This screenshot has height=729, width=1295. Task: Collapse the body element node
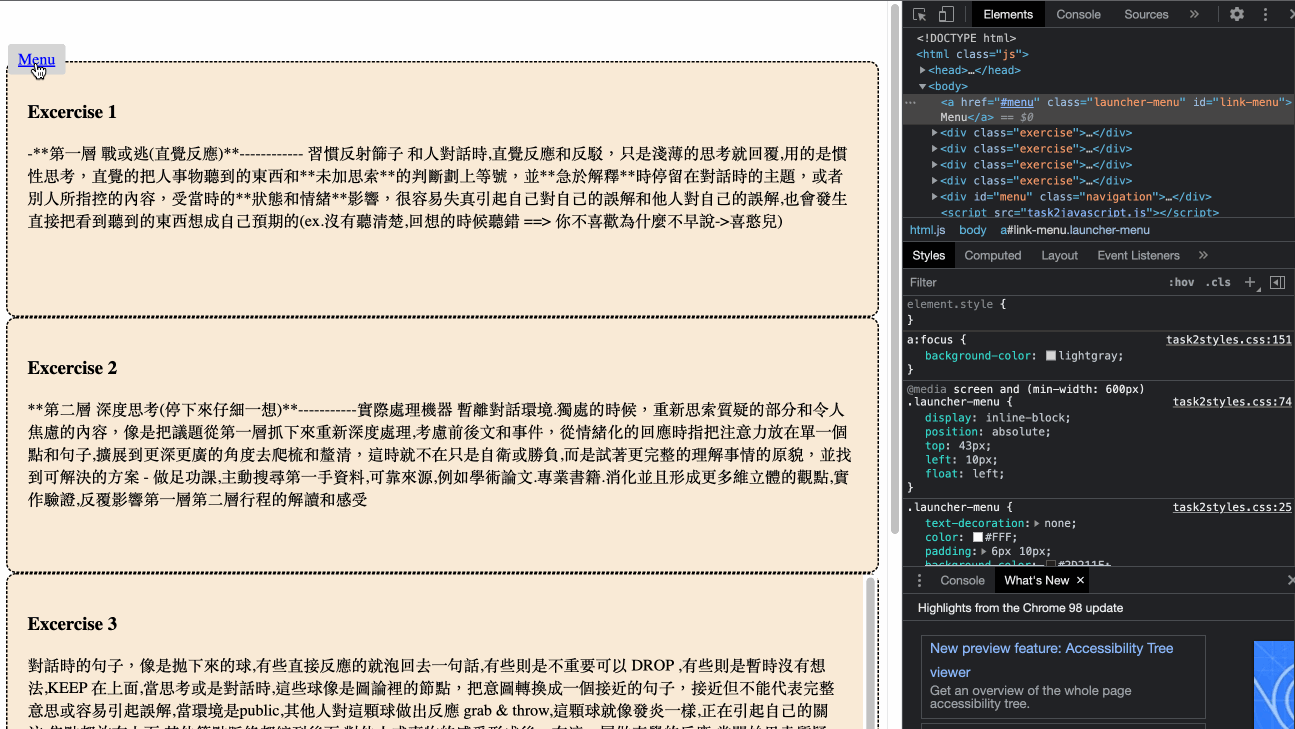[923, 86]
